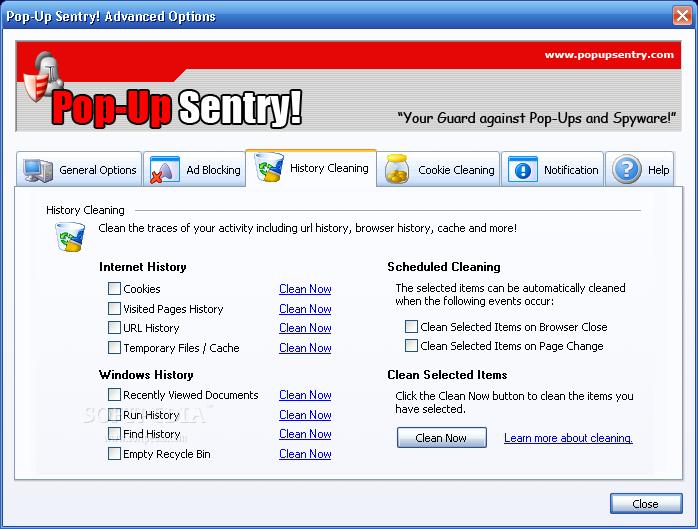Screen dimensions: 698x529
Task: Switch to the Ad Blocking tab
Action: pos(195,169)
